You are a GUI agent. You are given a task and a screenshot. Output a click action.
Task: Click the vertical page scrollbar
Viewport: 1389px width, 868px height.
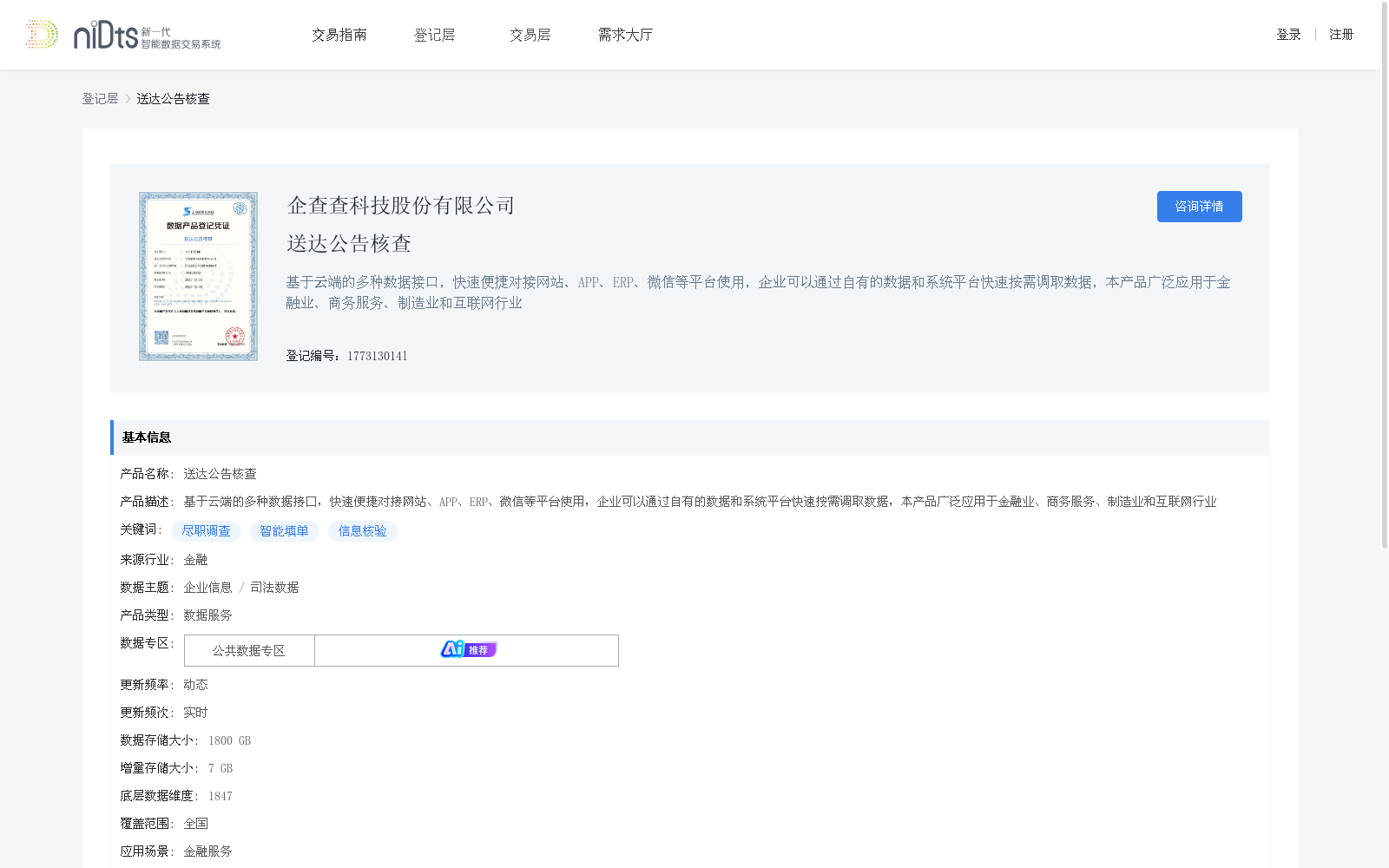tap(1384, 276)
